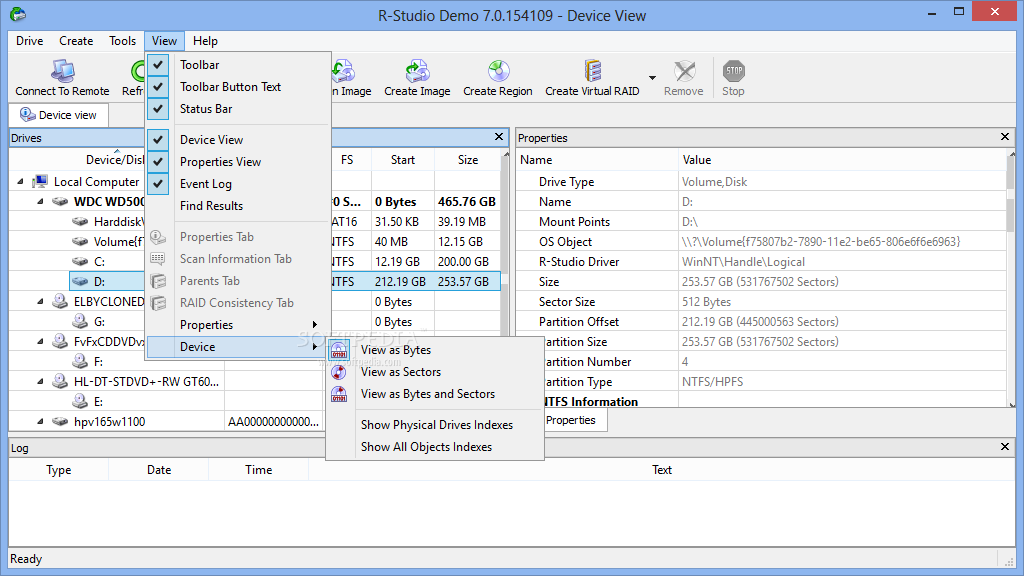
Task: Click View as Bytes and Sectors icon
Action: pyautogui.click(x=339, y=394)
